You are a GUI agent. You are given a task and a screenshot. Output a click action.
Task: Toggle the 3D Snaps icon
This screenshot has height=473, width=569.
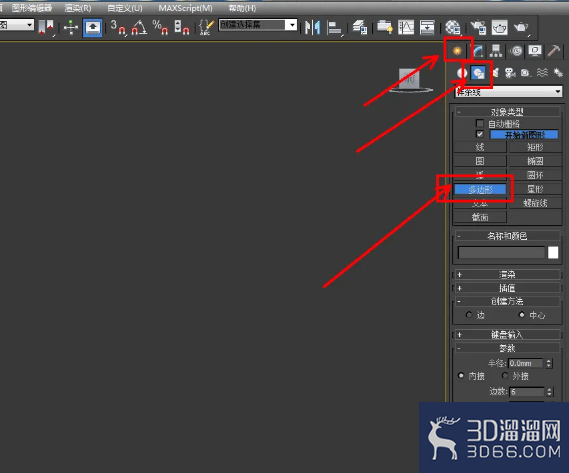(x=118, y=27)
